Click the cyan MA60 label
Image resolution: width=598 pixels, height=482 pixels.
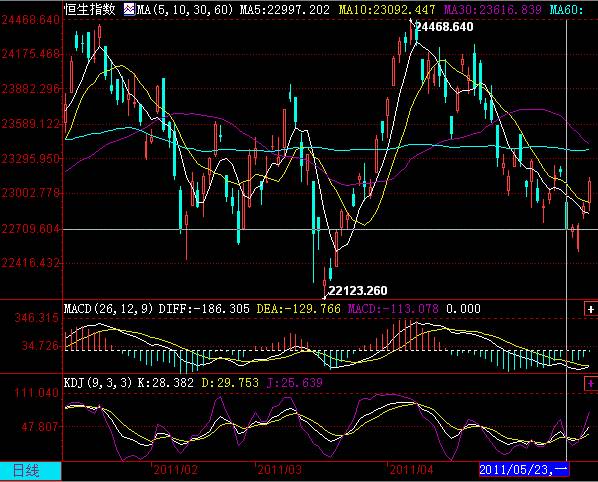point(566,10)
